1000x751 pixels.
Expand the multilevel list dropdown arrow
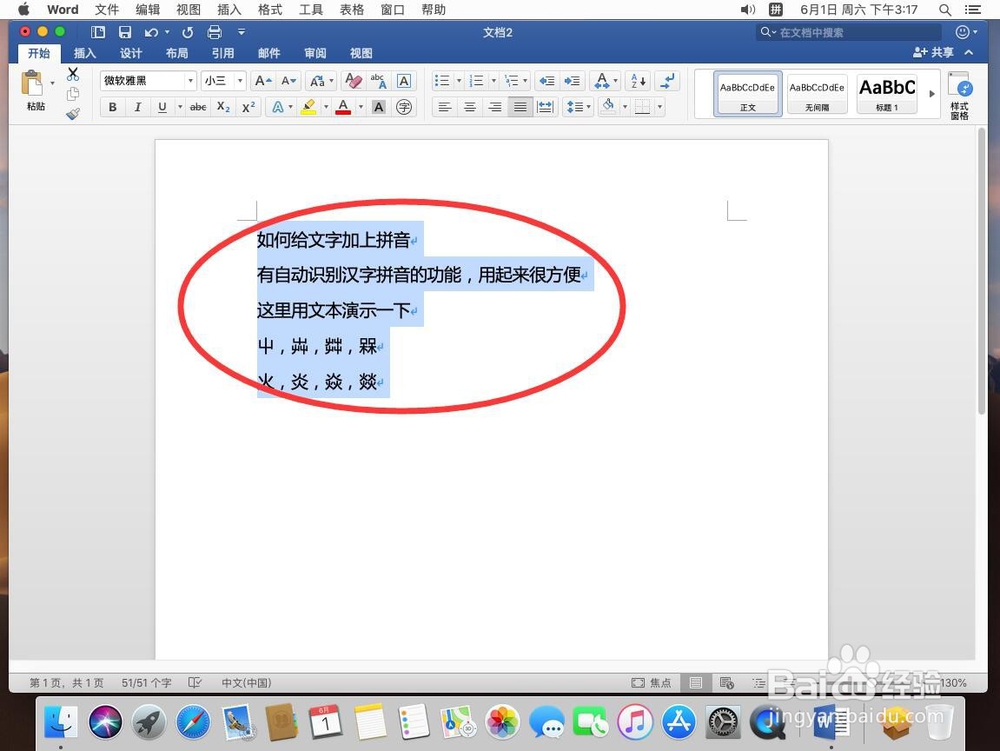click(x=525, y=81)
